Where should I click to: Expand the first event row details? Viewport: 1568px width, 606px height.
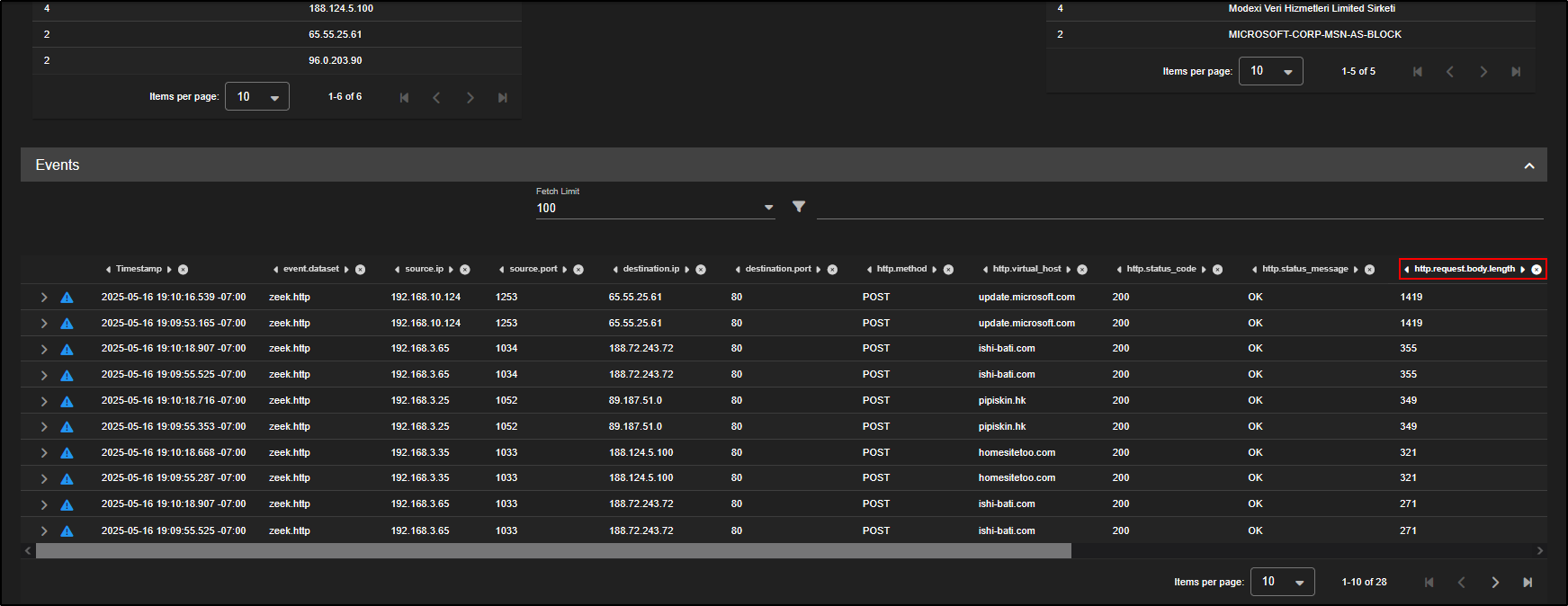pos(43,298)
